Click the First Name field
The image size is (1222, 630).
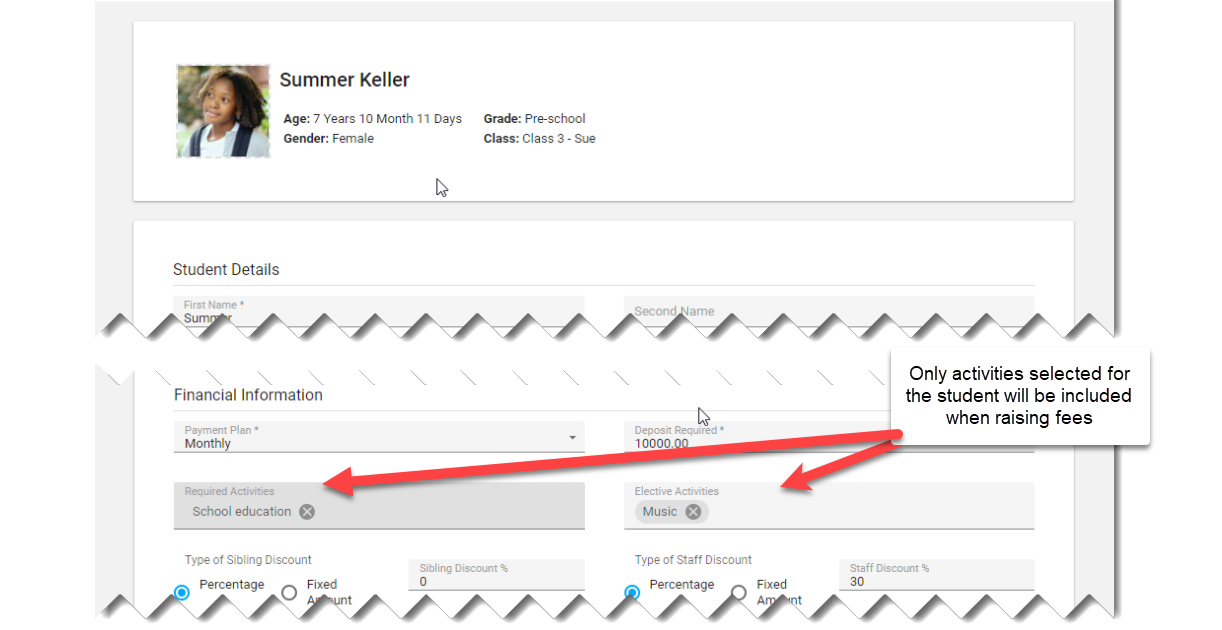380,316
